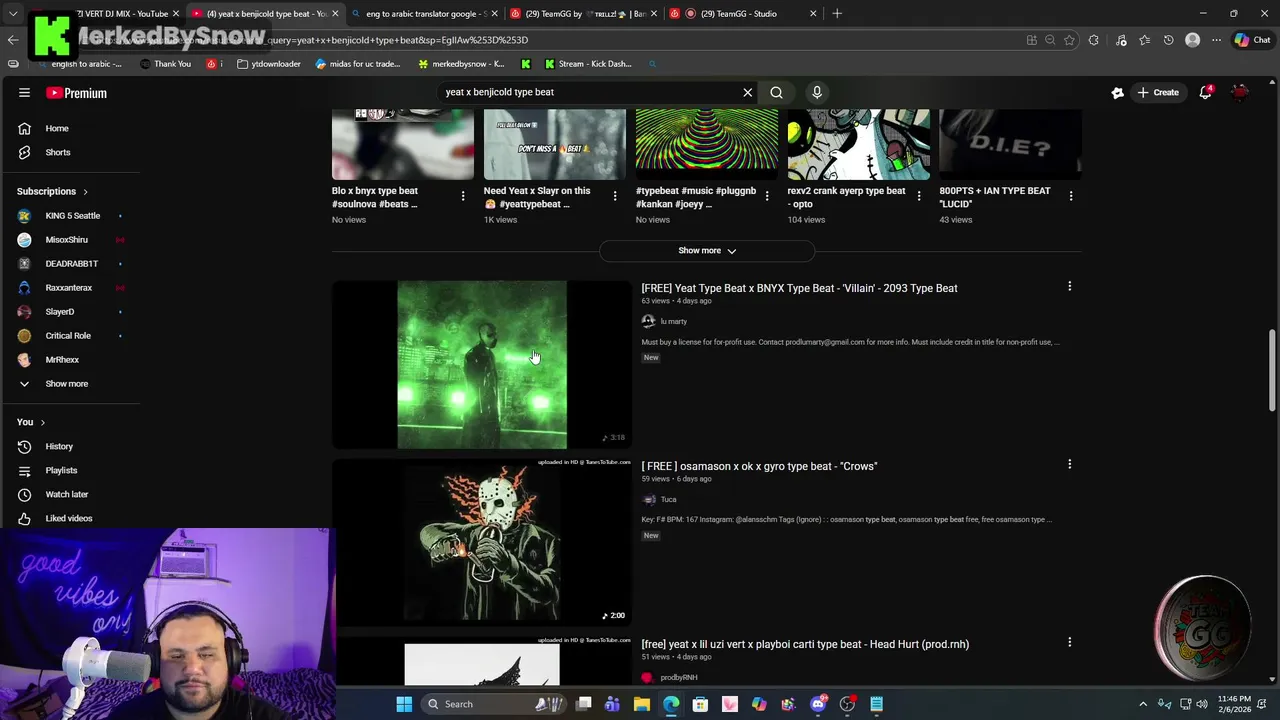Screen dimensions: 1280x720
Task: Open Watch later in the sidebar
Action: pos(67,494)
